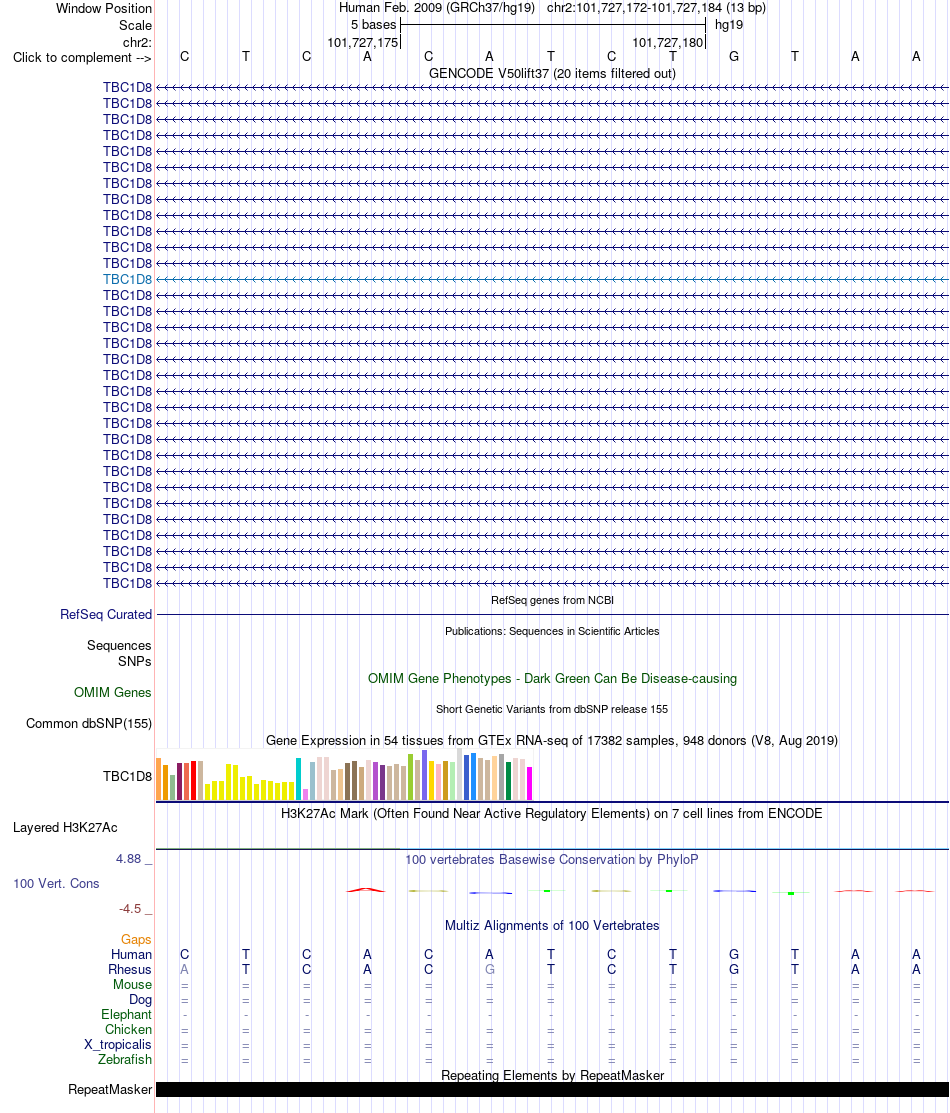The image size is (950, 1113).
Task: Click the Elephant species row label
Action: tap(126, 1015)
